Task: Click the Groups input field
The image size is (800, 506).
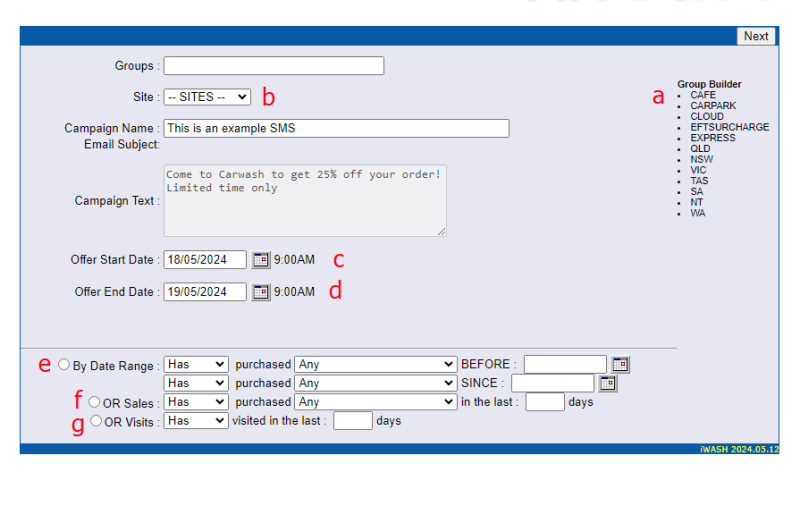Action: point(274,66)
